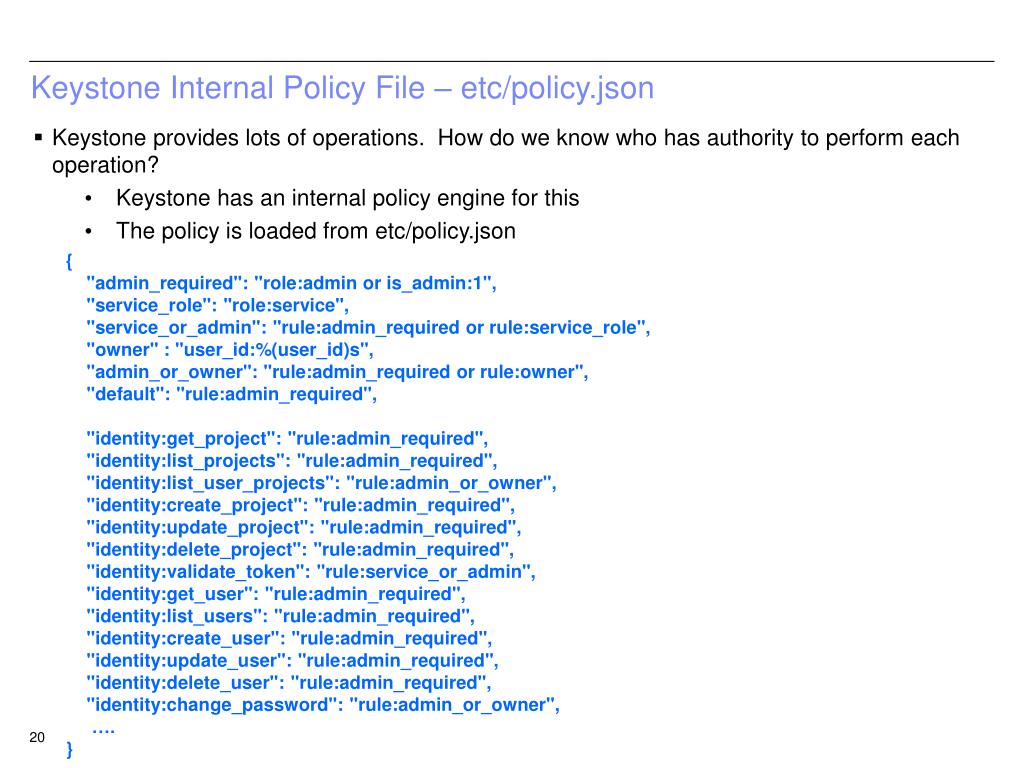Viewport: 1024px width, 768px height.
Task: Click the "owner" : "user_id:%(user_id)s" line
Action: pyautogui.click(x=230, y=350)
